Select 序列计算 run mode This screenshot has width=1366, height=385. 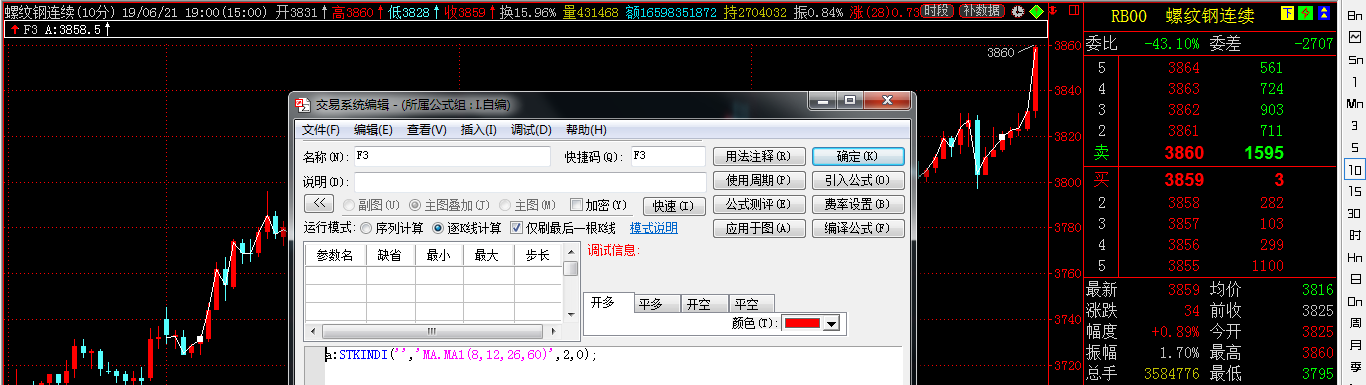(393, 228)
